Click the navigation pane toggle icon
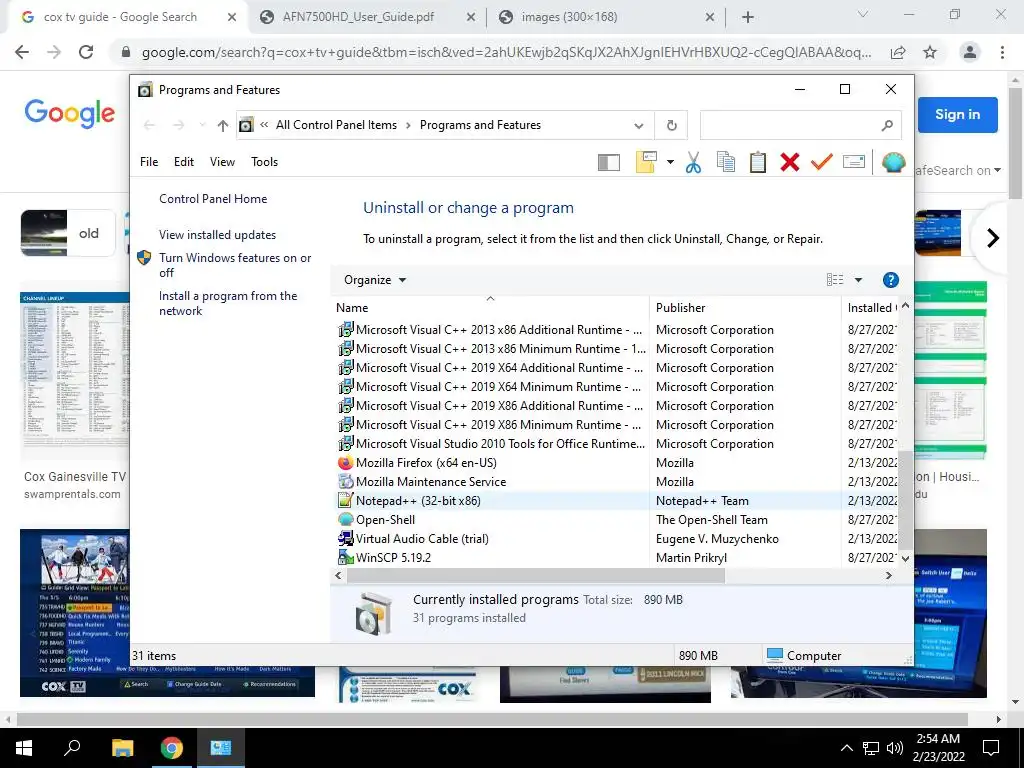The width and height of the screenshot is (1024, 768). (x=609, y=162)
